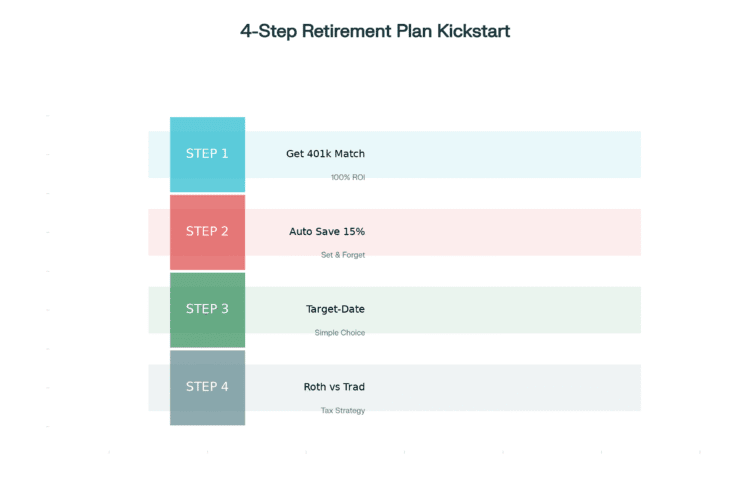This screenshot has height=500, width=750.
Task: Click the 'Target-Date' label
Action: click(x=335, y=309)
